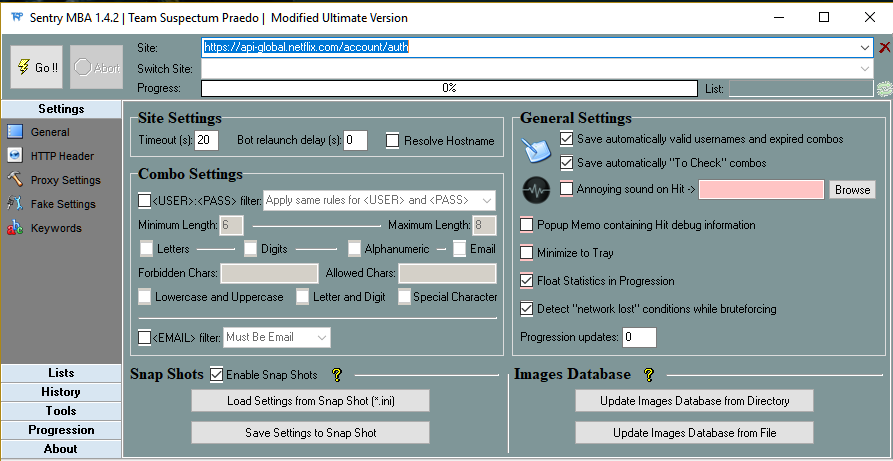Click the Progression updates field
Viewport: 893px width, 461px height.
[x=639, y=337]
